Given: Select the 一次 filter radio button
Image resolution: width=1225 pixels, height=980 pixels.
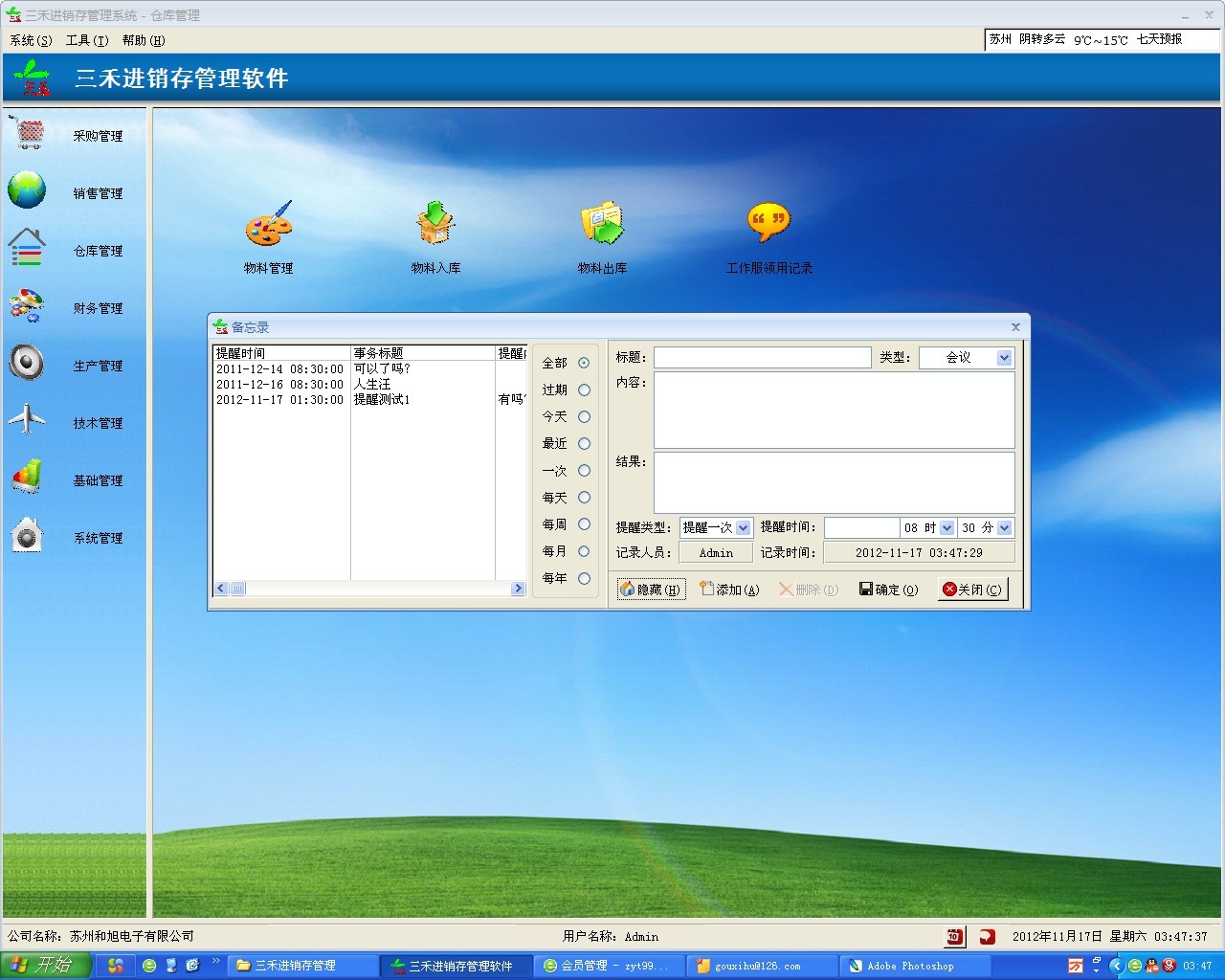Looking at the screenshot, I should 584,470.
